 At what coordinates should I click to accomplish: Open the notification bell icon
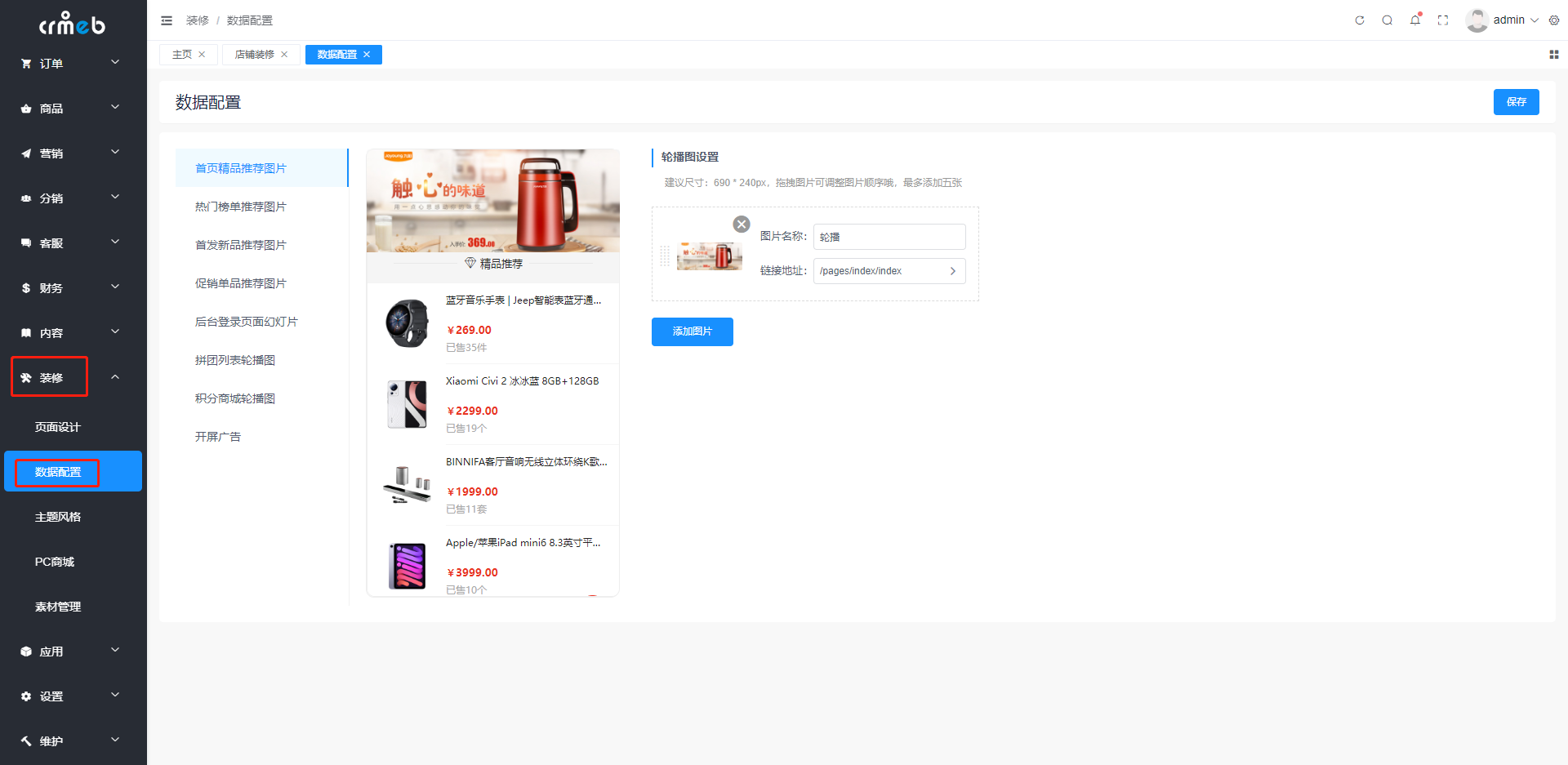coord(1415,20)
